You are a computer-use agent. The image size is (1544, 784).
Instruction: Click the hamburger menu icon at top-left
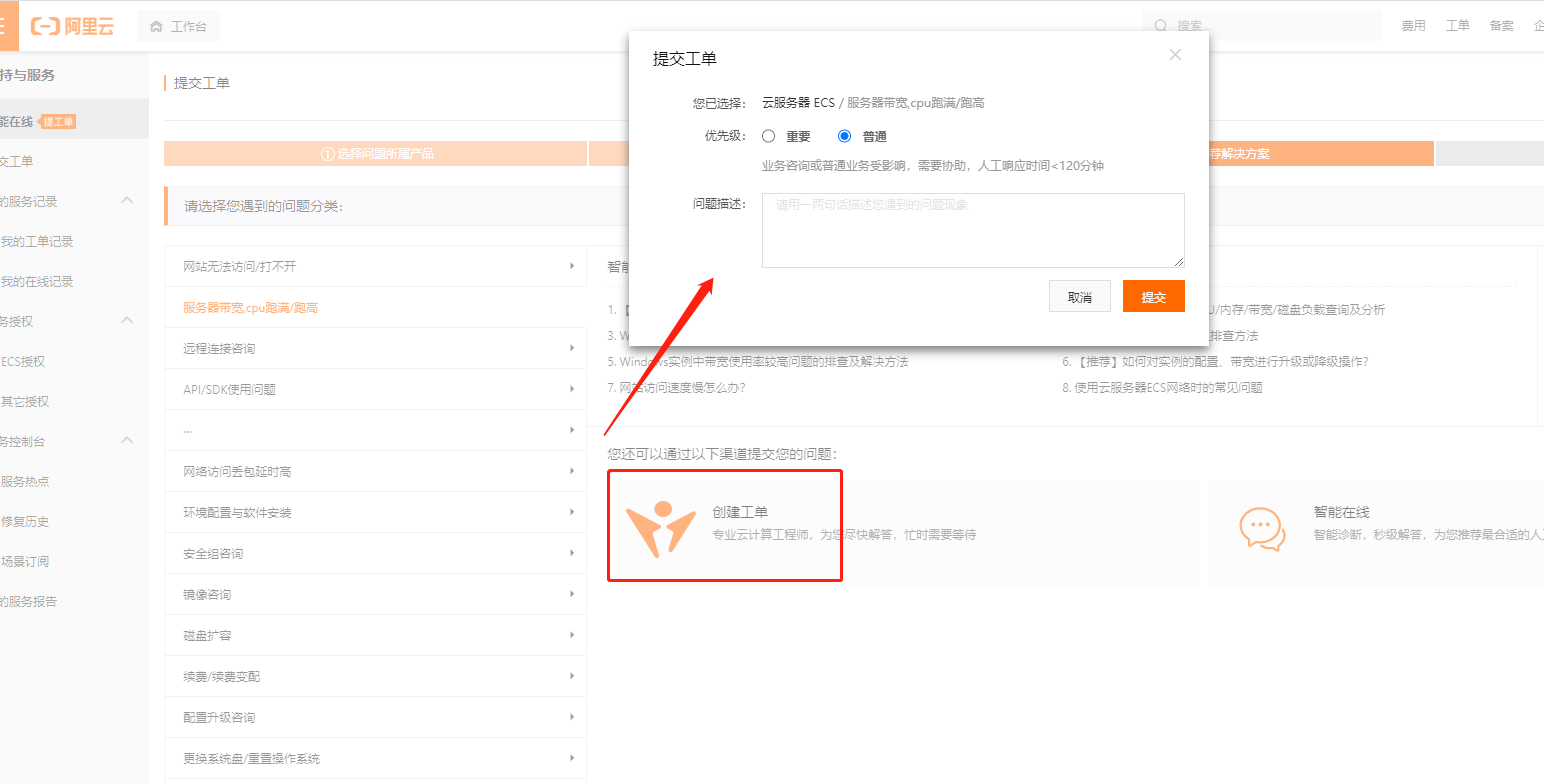pos(6,26)
